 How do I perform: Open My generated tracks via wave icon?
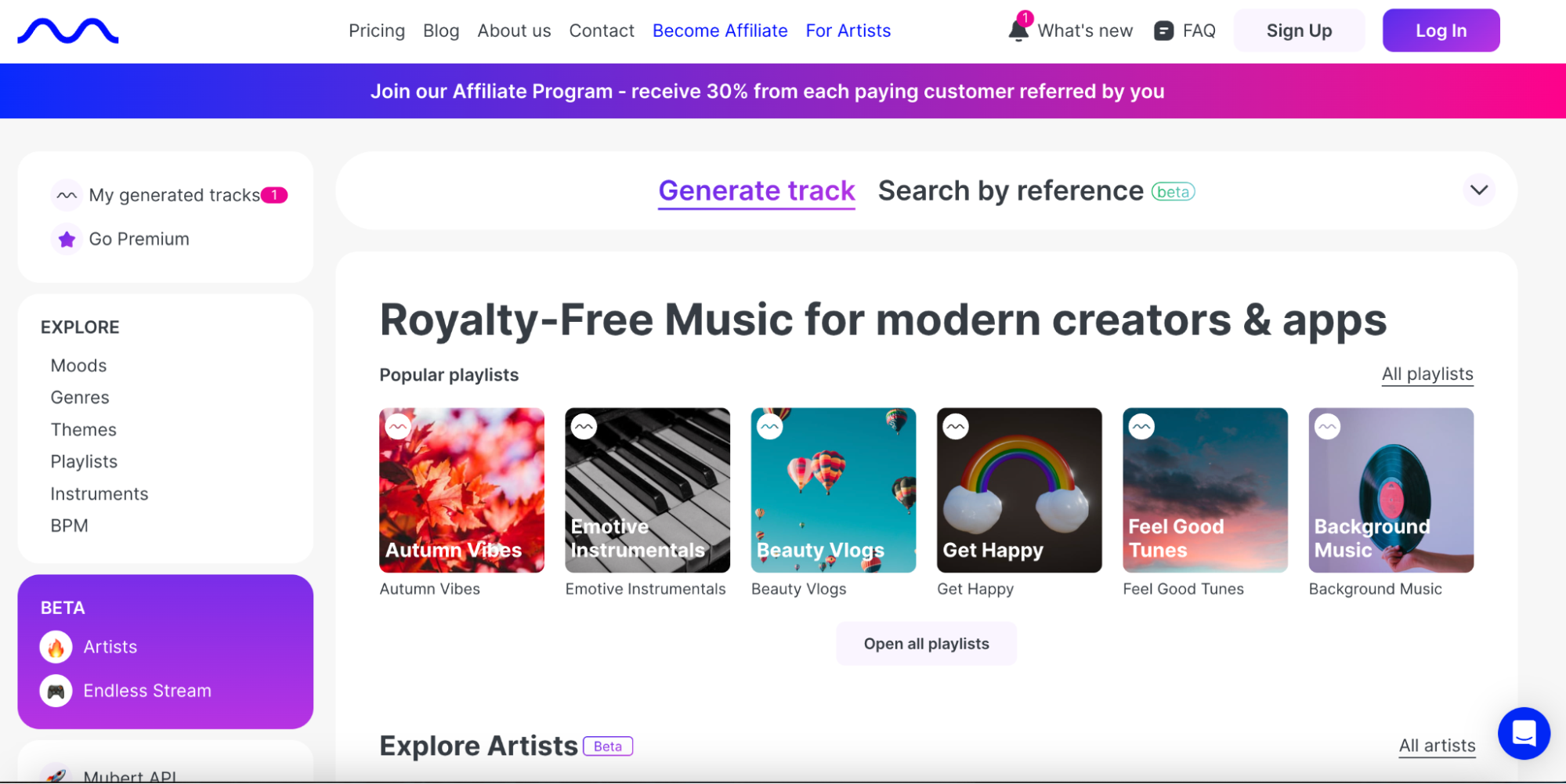(67, 195)
